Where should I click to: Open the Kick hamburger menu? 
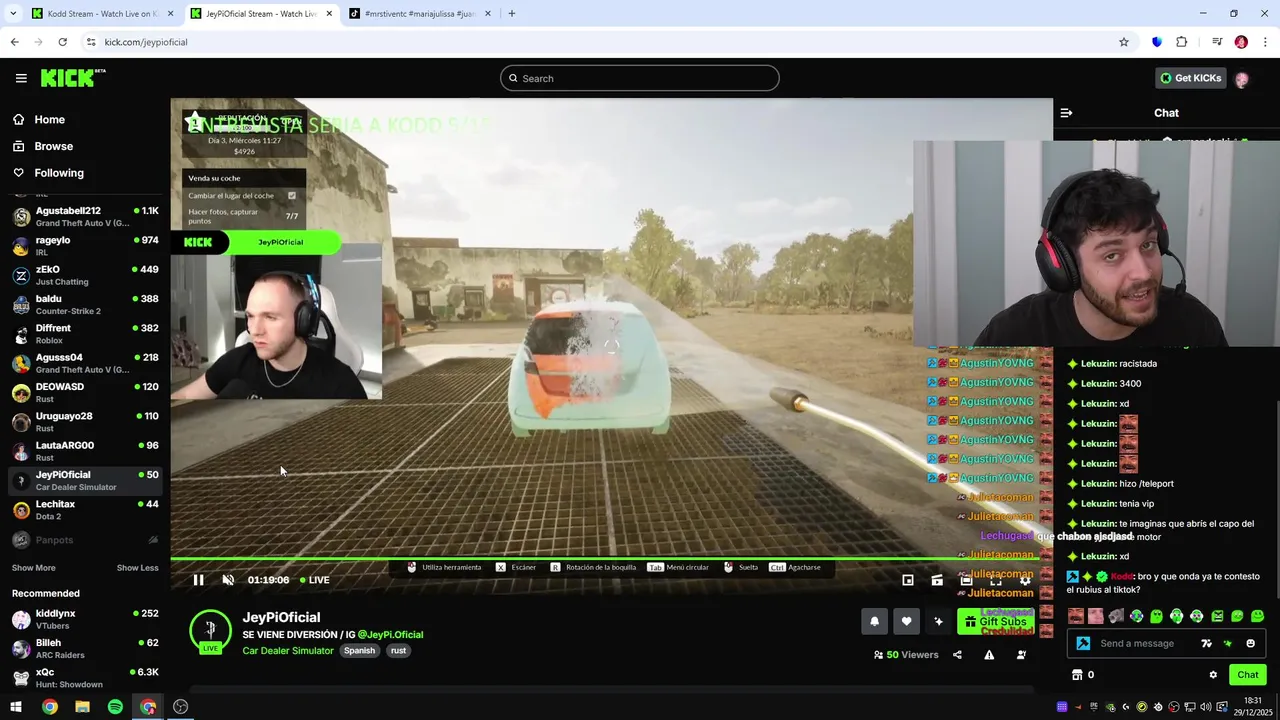click(x=21, y=78)
